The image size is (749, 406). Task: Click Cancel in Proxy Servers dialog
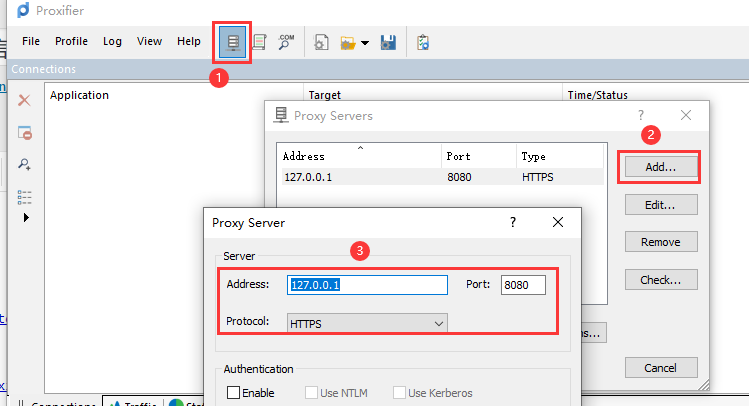661,368
